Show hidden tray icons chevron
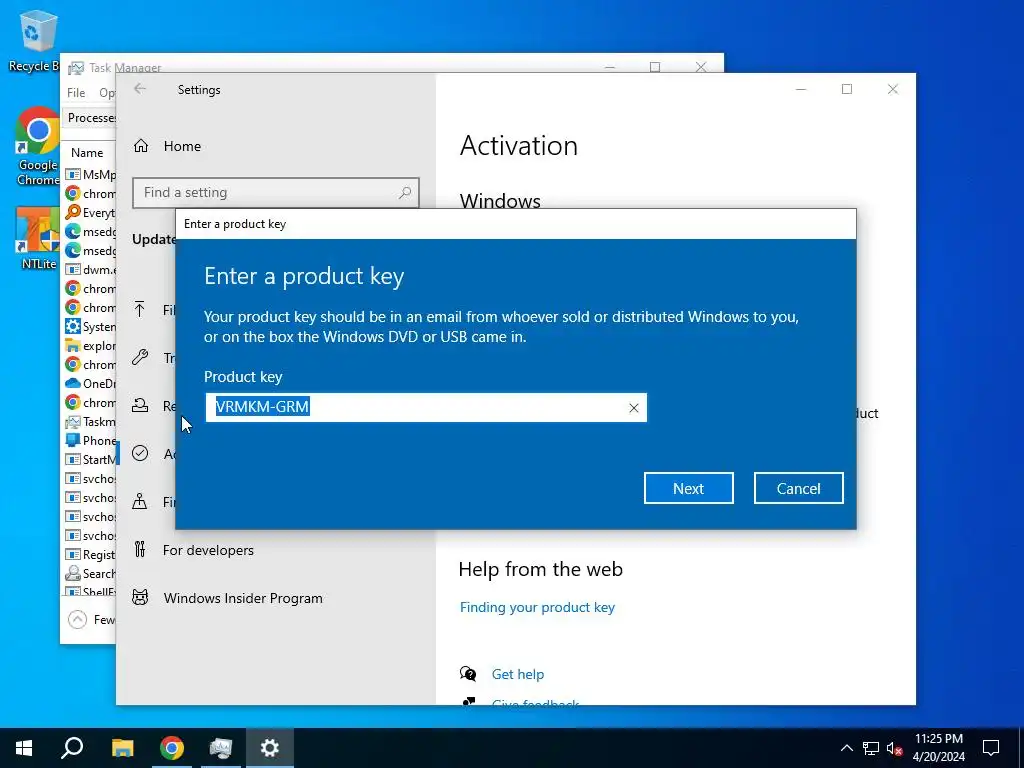Screen dimensions: 1024x768 846,748
